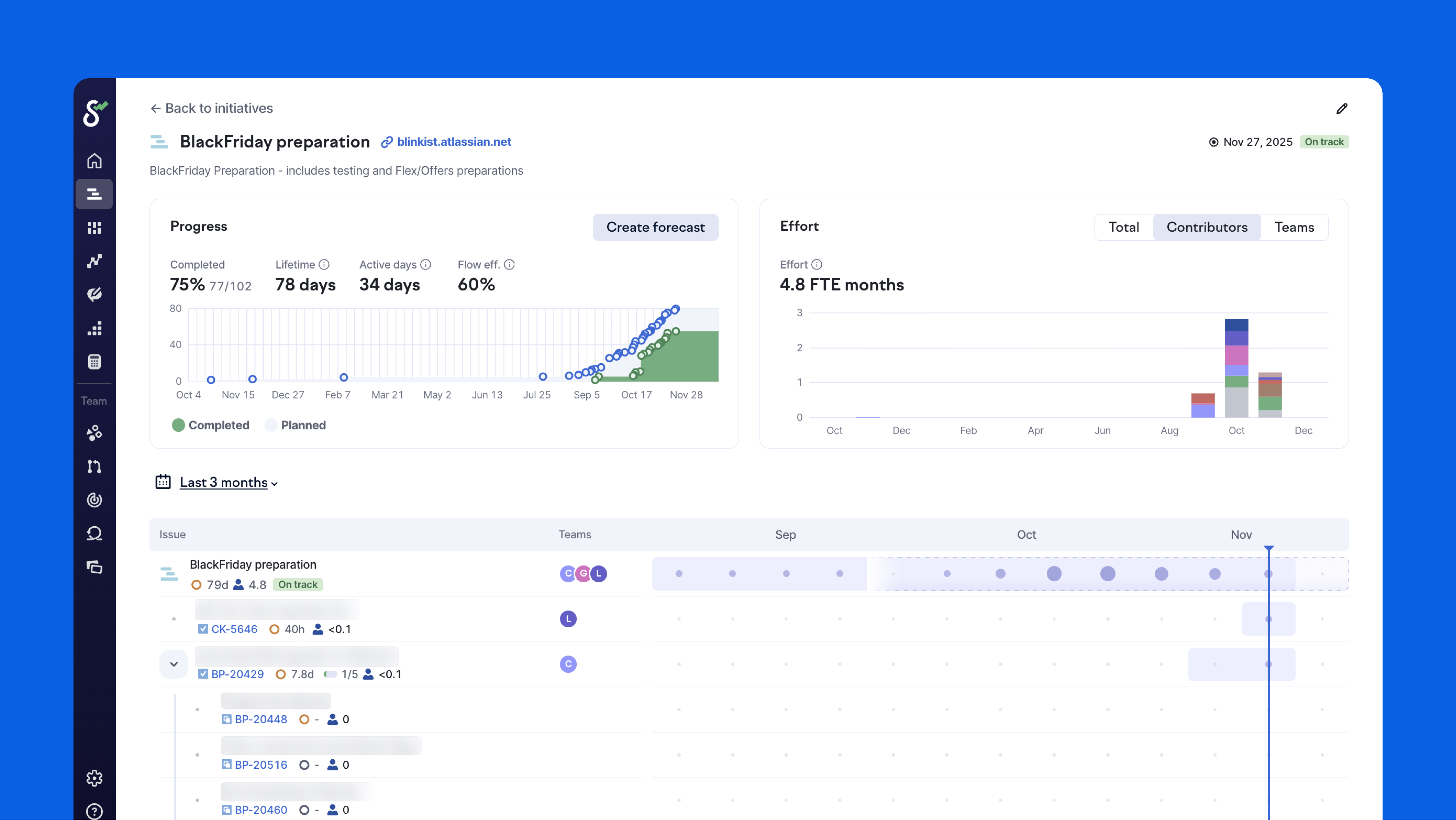Click the grid dashboard icon in sidebar

pyautogui.click(x=94, y=228)
